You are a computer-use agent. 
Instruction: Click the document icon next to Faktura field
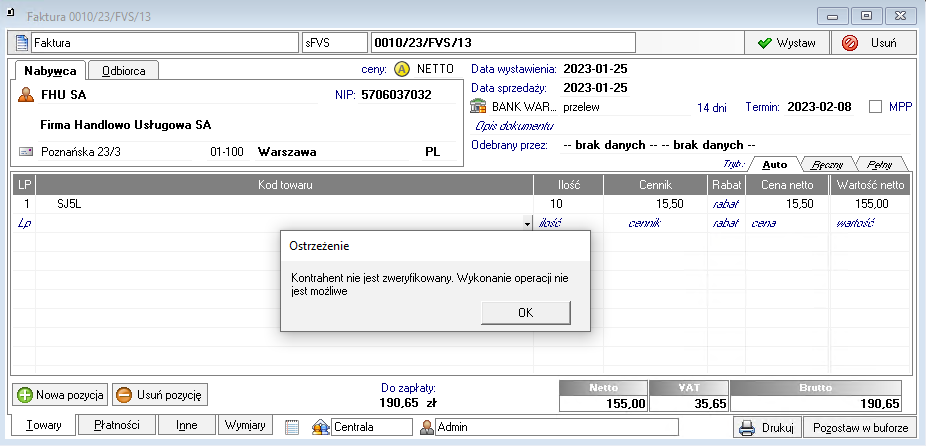click(21, 43)
